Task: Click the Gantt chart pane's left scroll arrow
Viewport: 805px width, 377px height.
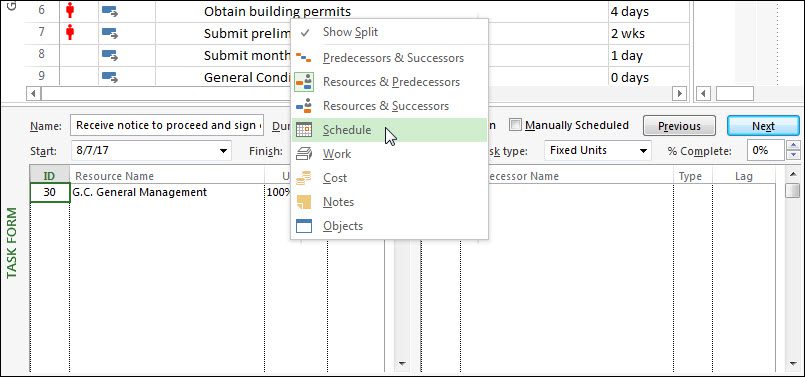Action: pyautogui.click(x=703, y=93)
